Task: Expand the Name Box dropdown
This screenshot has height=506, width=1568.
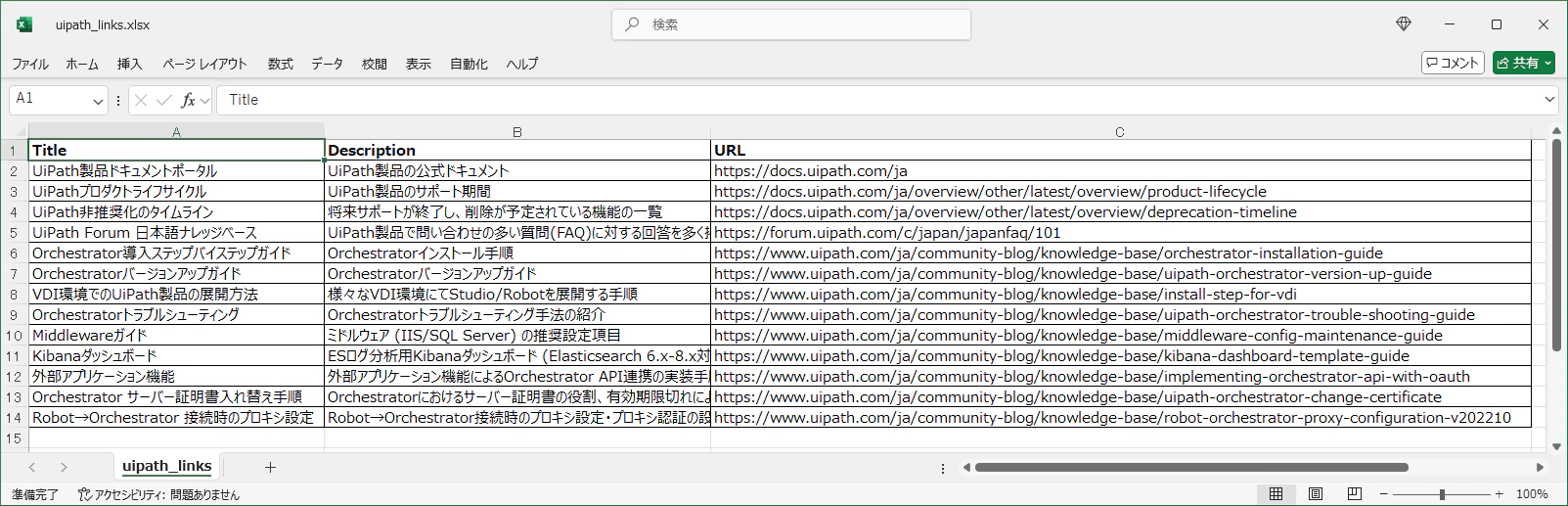Action: tap(99, 100)
